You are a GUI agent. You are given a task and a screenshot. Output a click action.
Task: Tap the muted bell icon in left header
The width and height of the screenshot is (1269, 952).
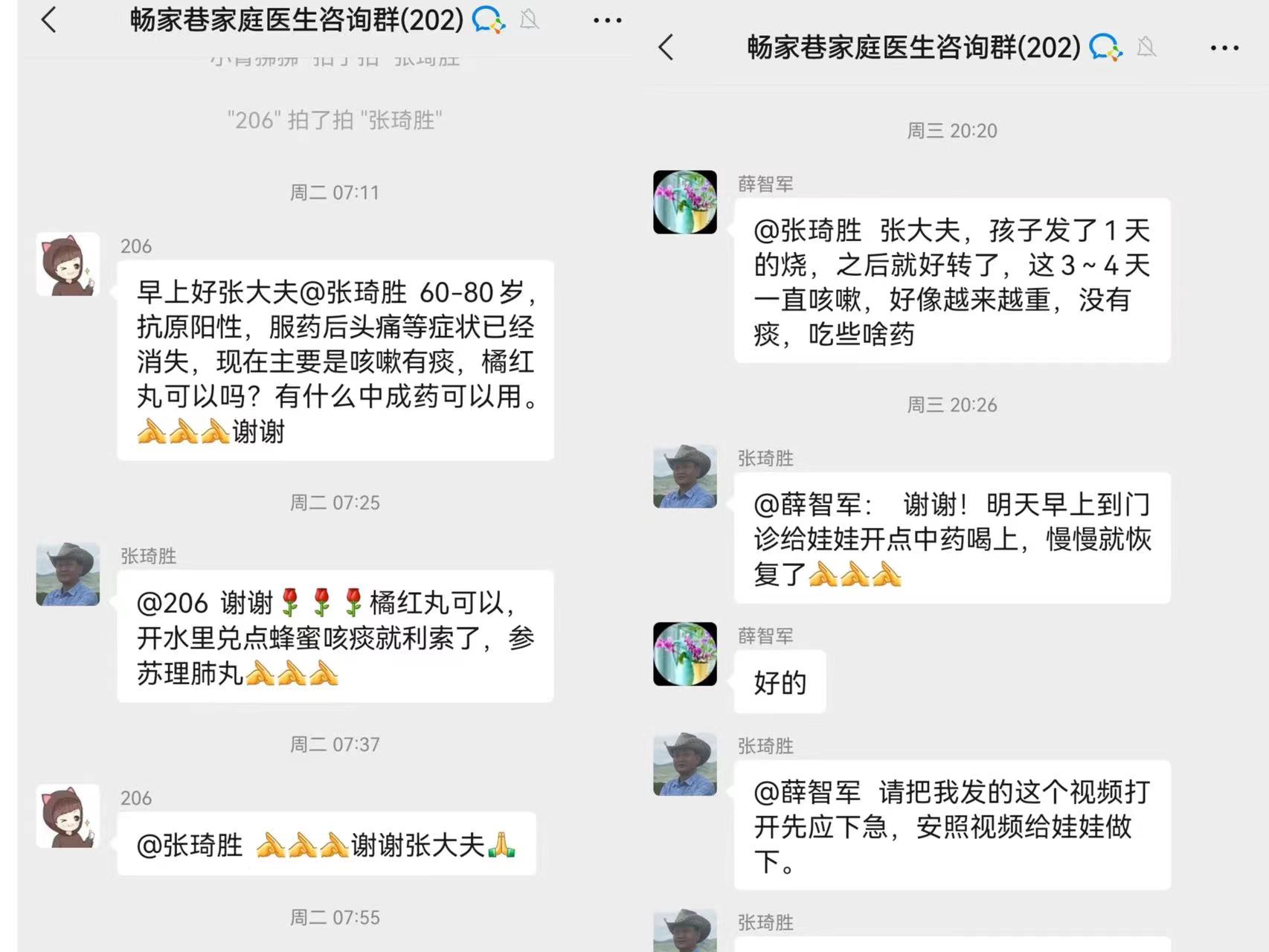click(529, 19)
